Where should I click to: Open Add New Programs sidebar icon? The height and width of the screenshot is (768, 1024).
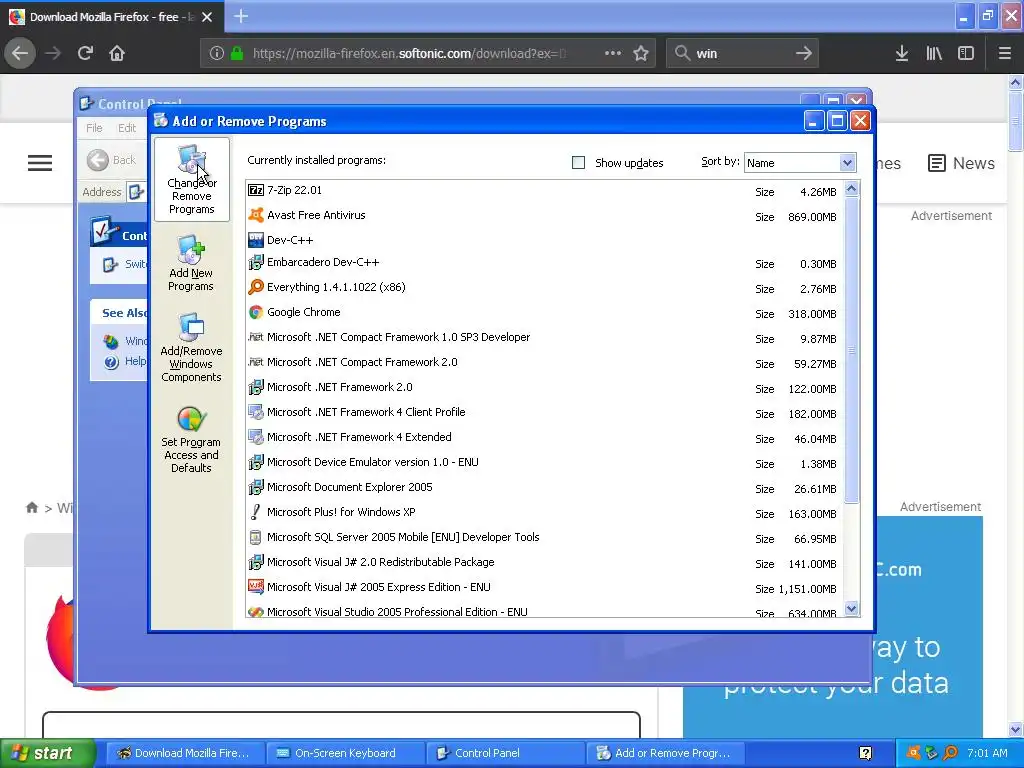(191, 263)
